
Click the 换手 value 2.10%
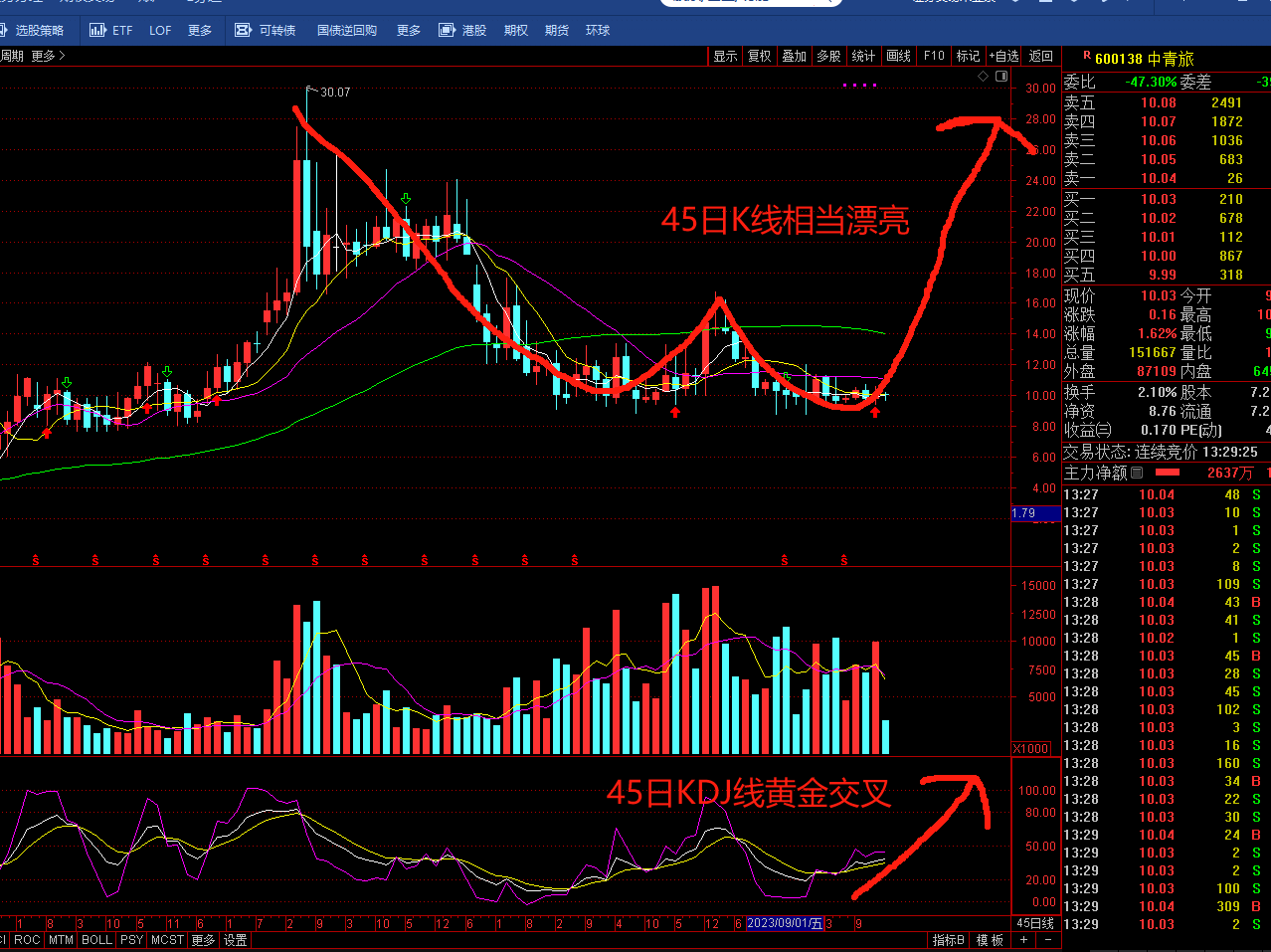[1158, 392]
